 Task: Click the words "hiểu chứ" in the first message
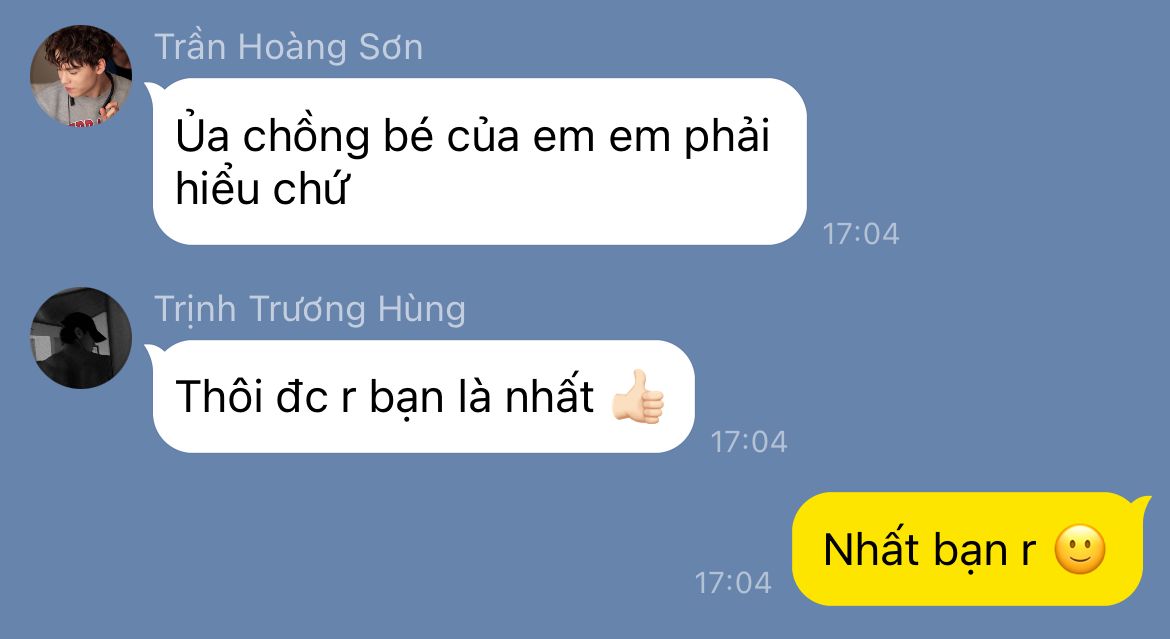[x=261, y=188]
